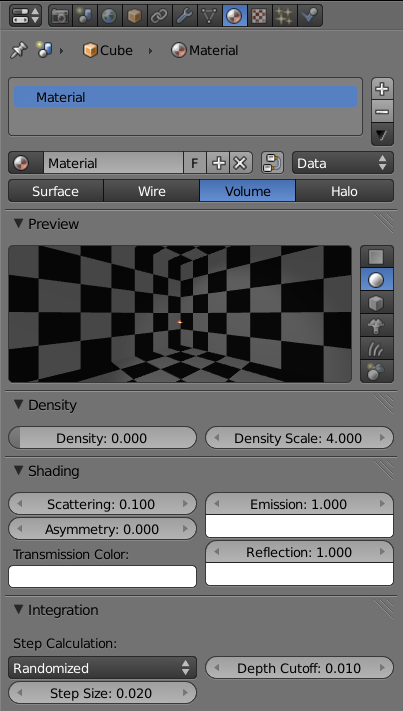Remove the selected material slot

(x=382, y=112)
